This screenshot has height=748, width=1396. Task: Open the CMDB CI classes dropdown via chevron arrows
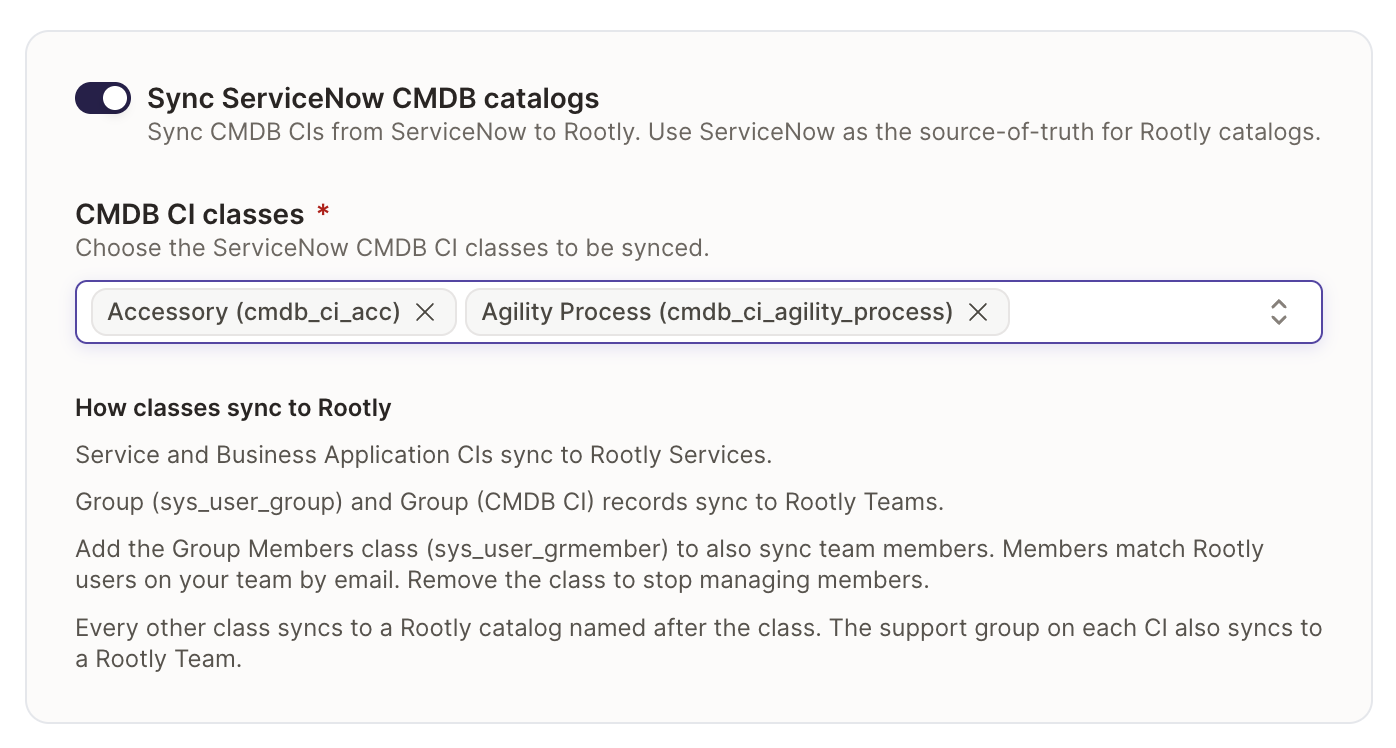[x=1278, y=312]
